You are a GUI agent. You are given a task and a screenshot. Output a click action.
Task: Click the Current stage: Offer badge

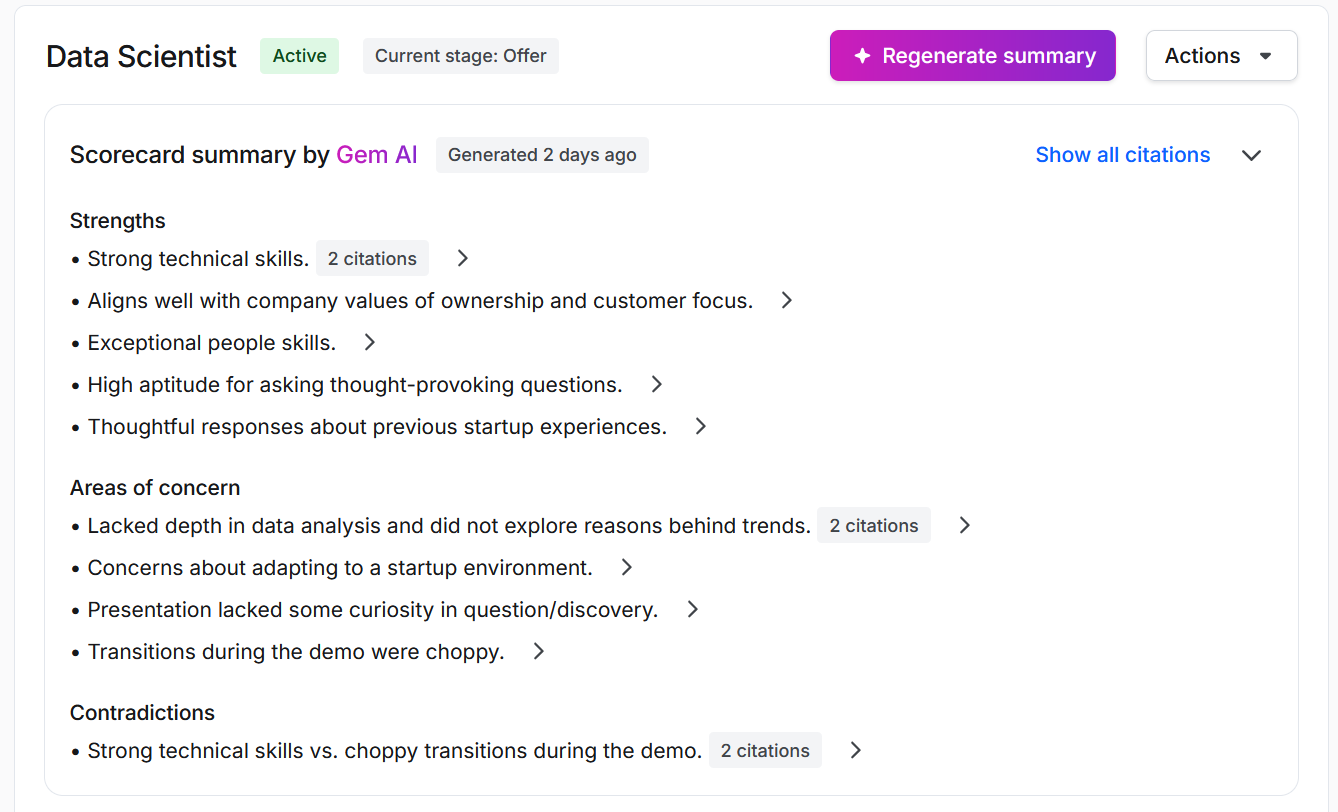[461, 56]
